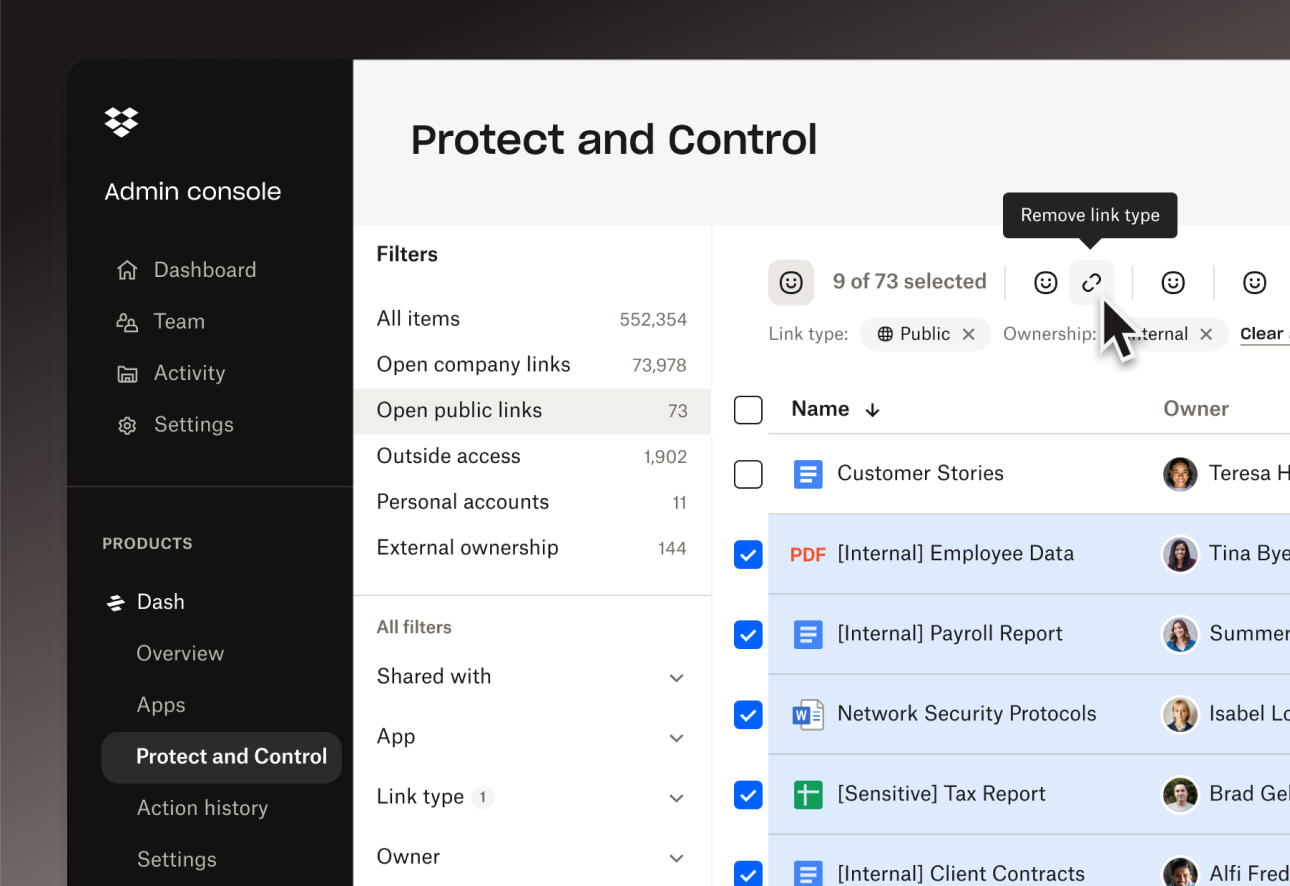Image resolution: width=1290 pixels, height=886 pixels.
Task: Open Action history in the sidebar
Action: tap(202, 808)
